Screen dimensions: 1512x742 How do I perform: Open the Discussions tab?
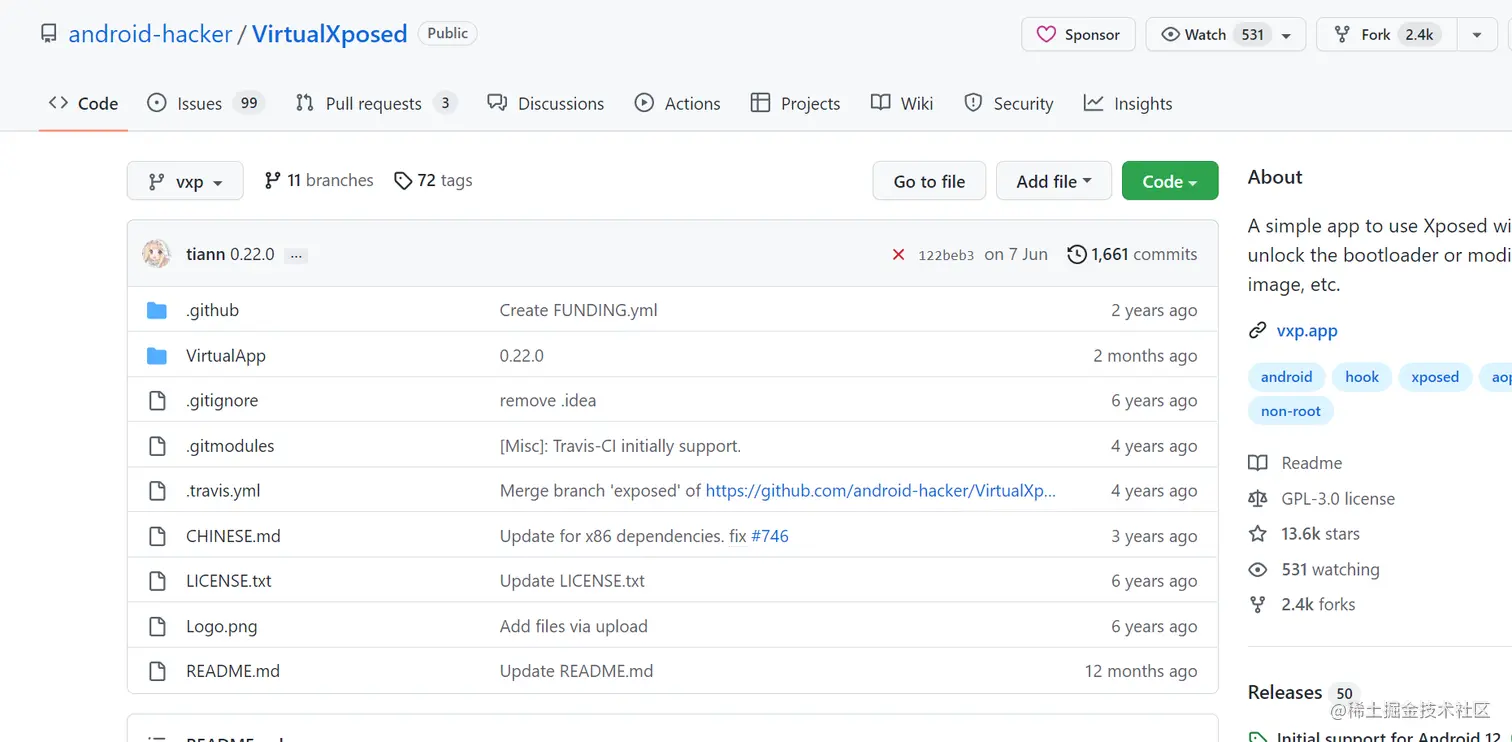[x=546, y=103]
